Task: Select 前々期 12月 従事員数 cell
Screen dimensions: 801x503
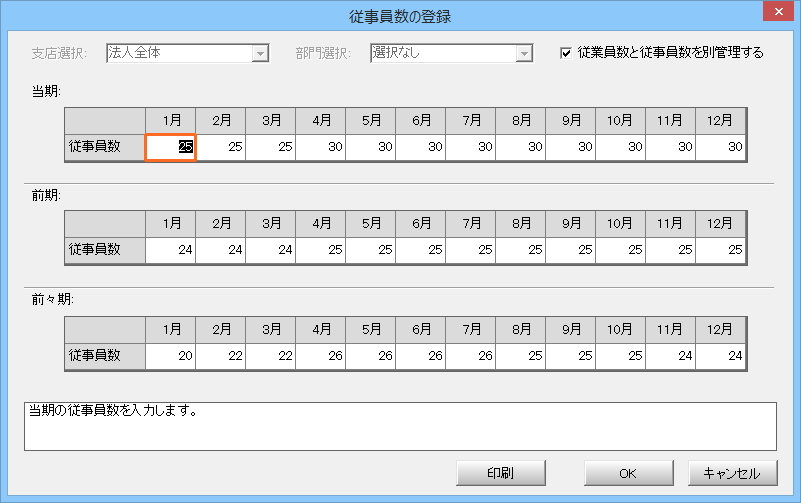Action: [720, 356]
